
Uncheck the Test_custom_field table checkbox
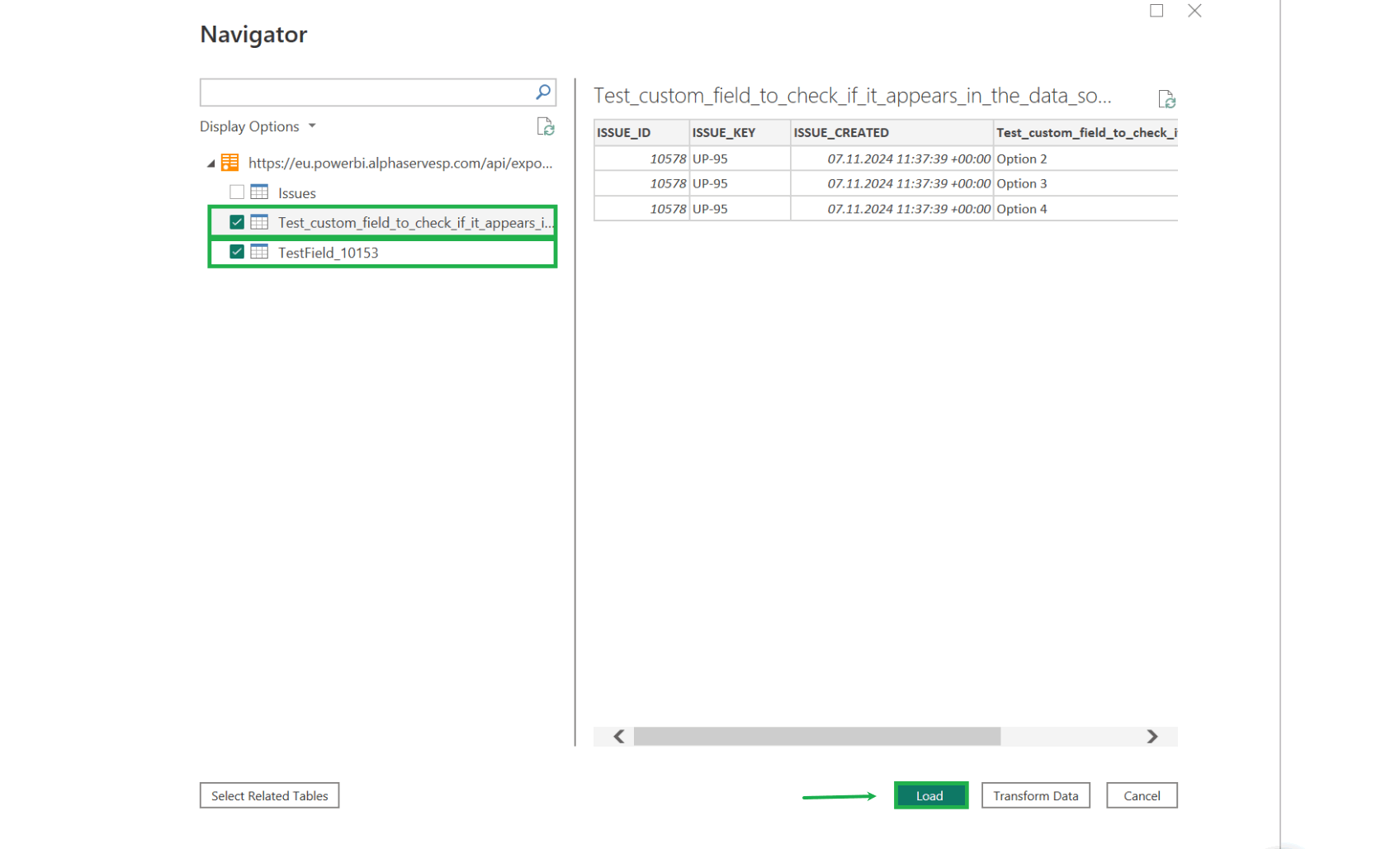coord(237,222)
